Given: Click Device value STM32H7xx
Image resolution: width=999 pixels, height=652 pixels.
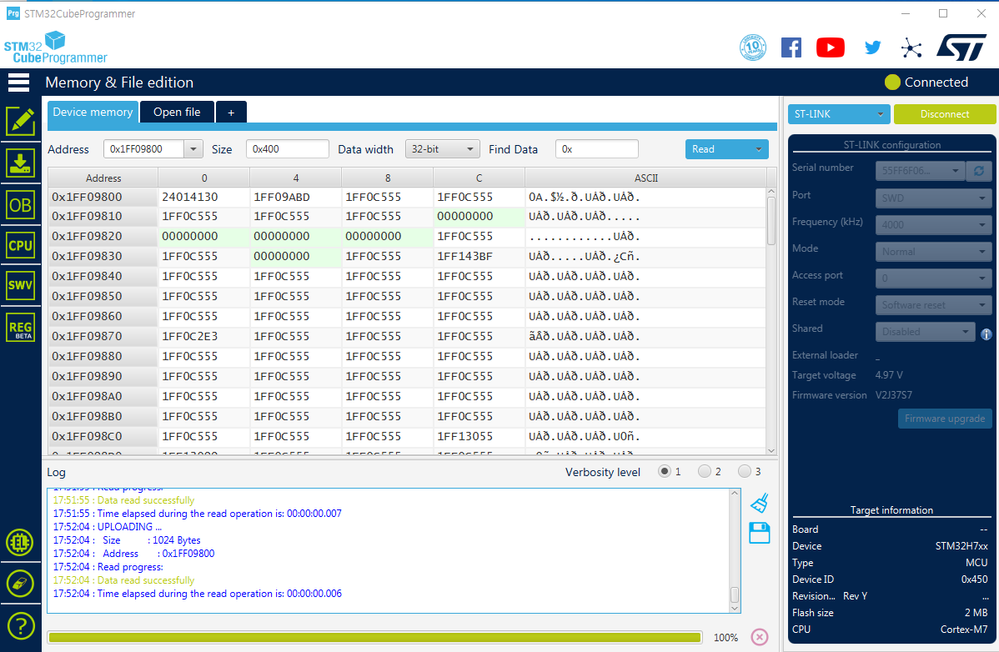Looking at the screenshot, I should coord(961,546).
